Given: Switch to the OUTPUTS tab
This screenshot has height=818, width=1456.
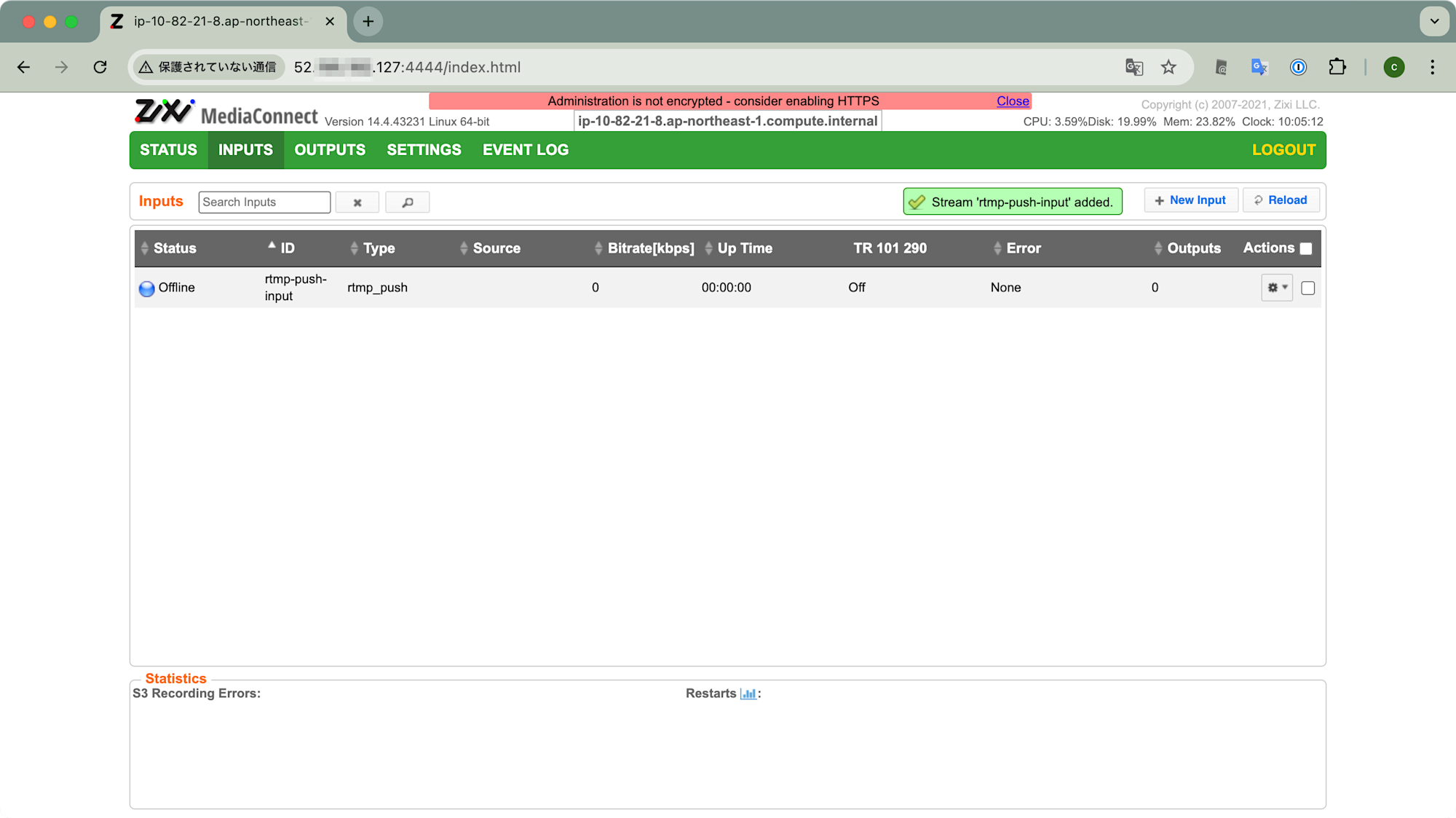Looking at the screenshot, I should (x=330, y=150).
